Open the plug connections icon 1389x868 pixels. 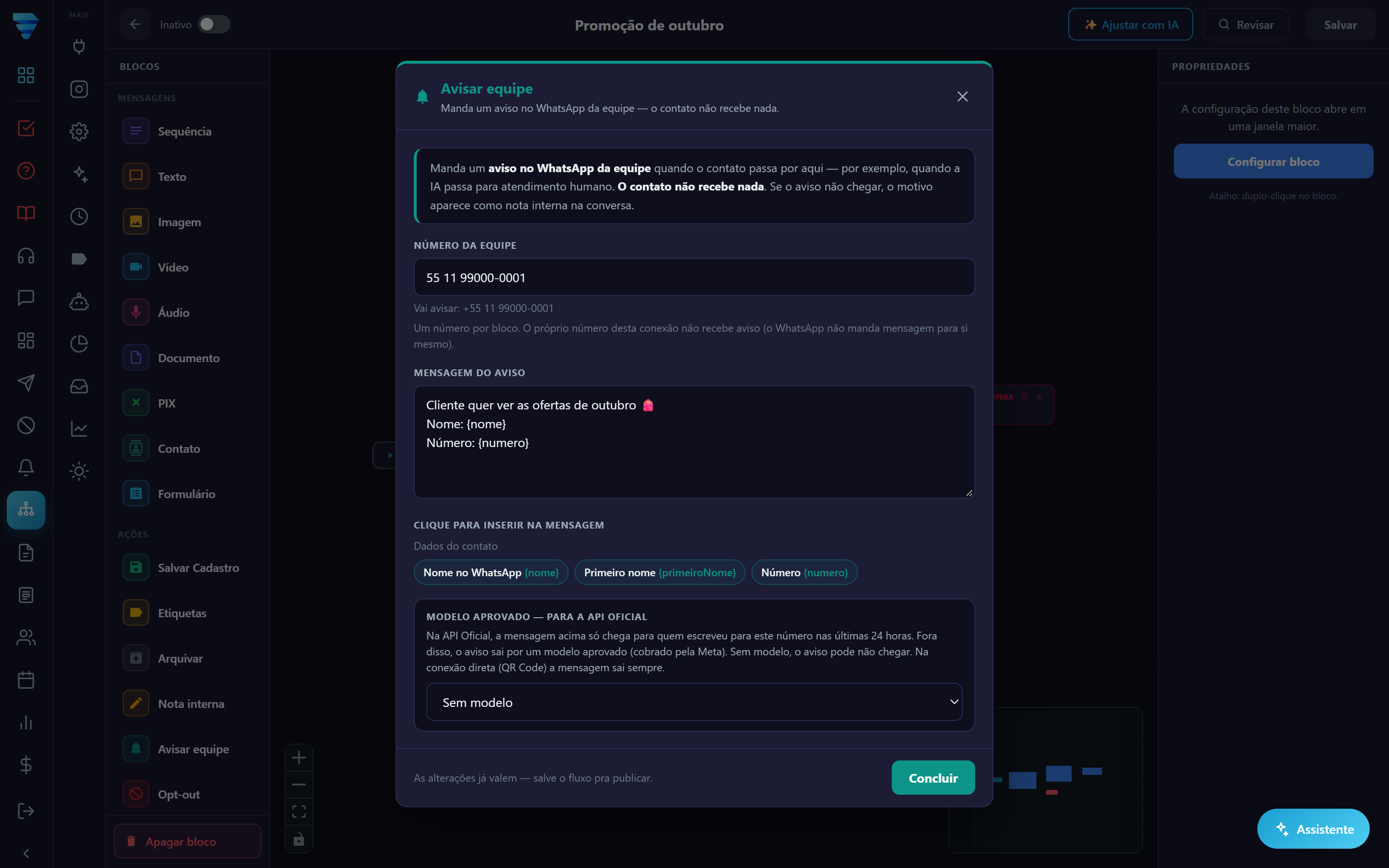point(79,46)
